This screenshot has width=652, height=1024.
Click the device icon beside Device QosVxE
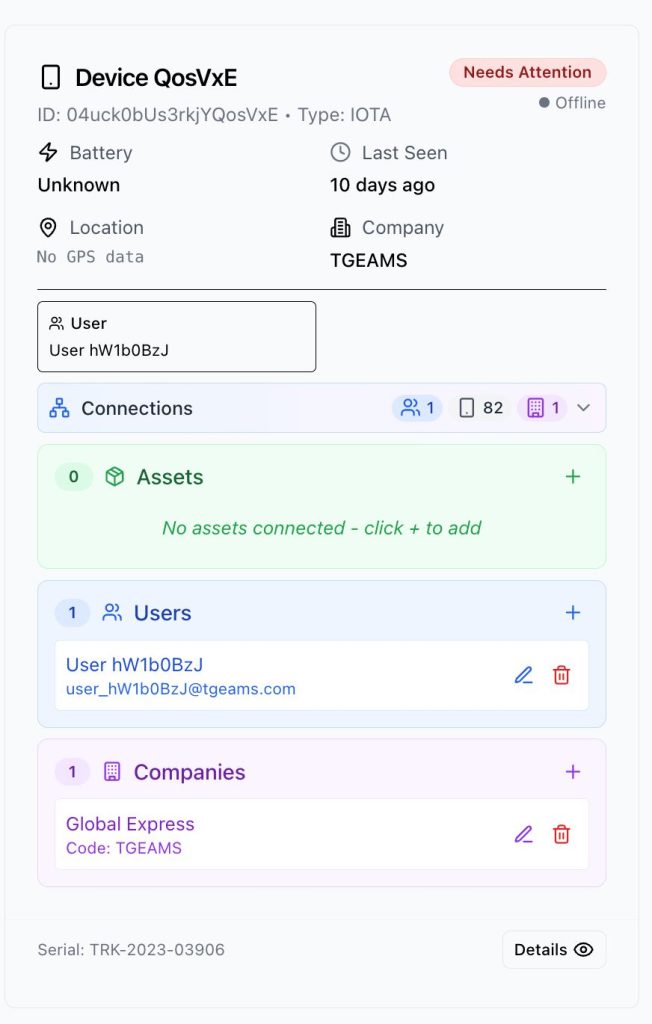51,77
